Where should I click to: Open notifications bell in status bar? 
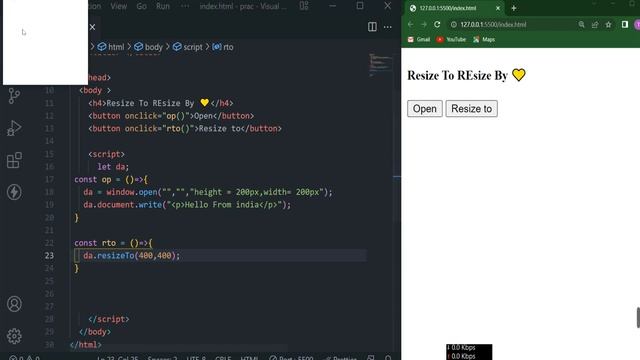pyautogui.click(x=388, y=358)
